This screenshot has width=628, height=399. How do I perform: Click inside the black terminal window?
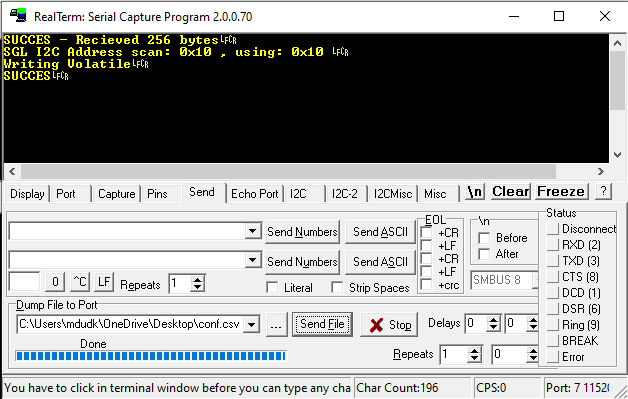coord(306,99)
